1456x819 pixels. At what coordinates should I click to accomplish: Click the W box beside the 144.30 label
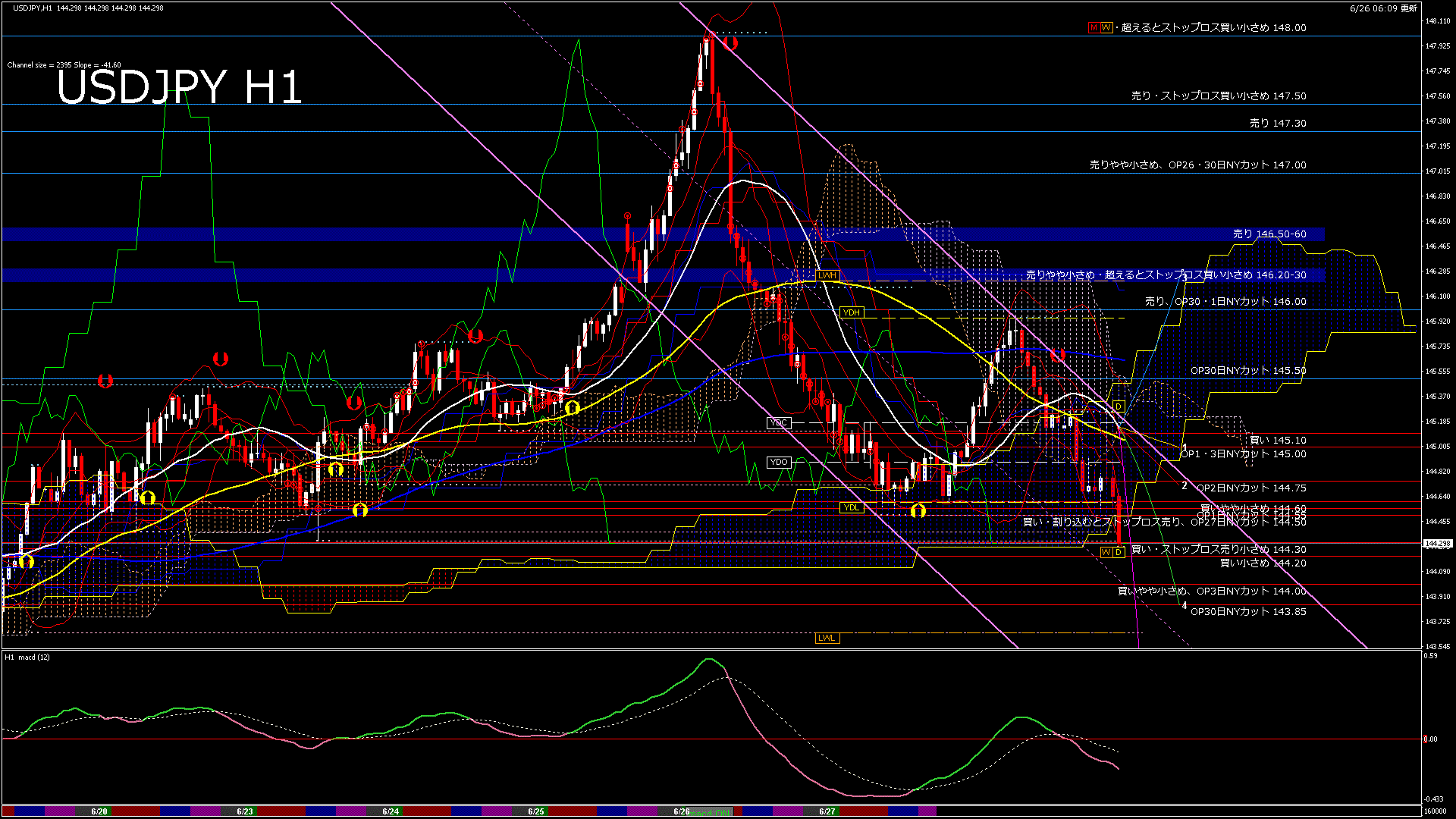coord(1106,552)
